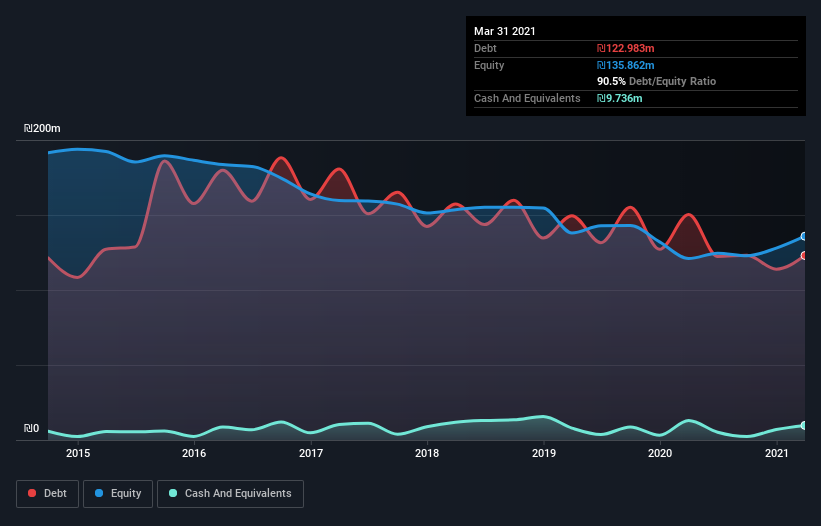Select the 2019 x-axis label
The image size is (821, 526).
click(x=544, y=453)
